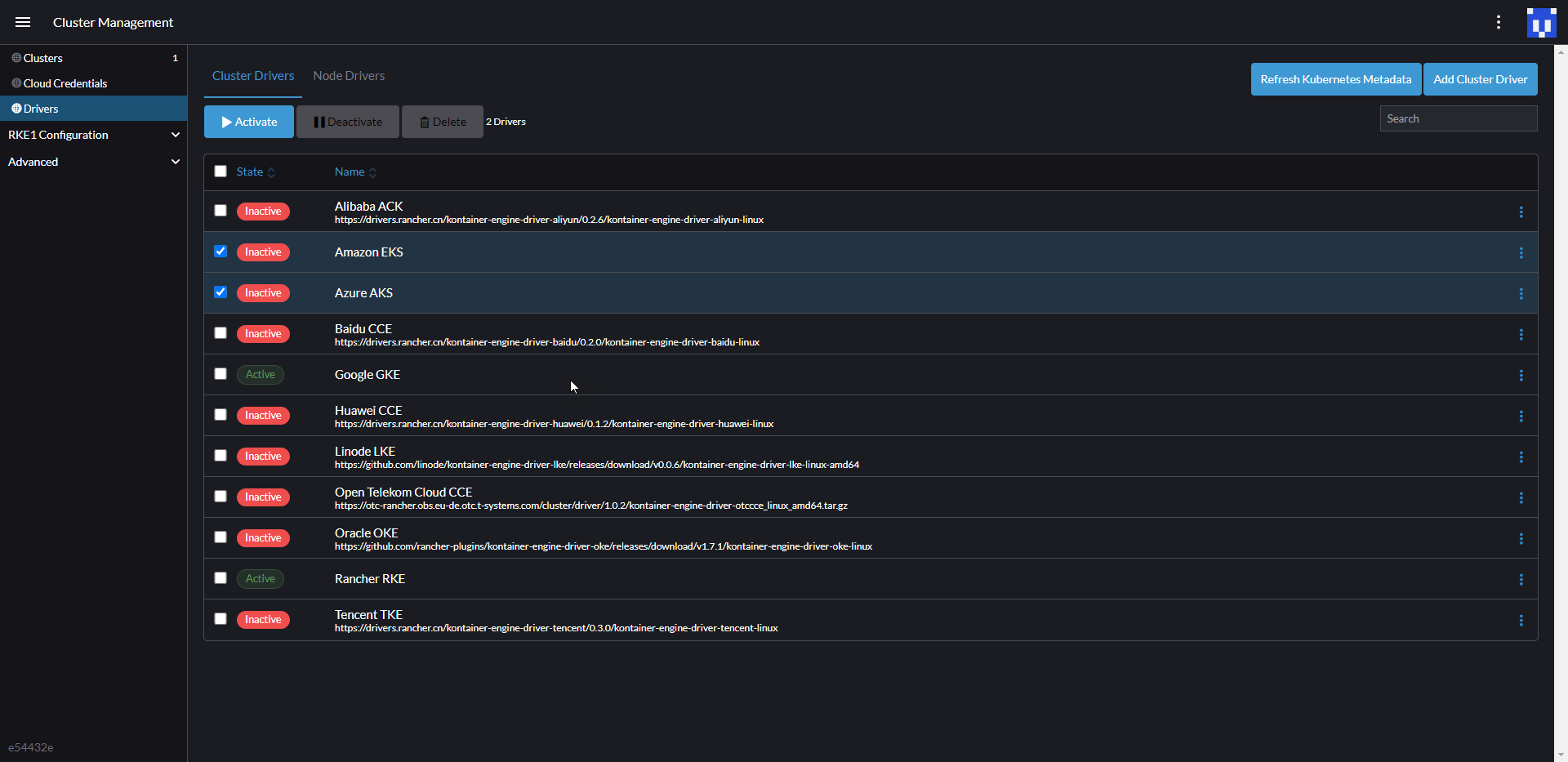This screenshot has width=1568, height=762.
Task: Uncheck the Azure AKS checkbox
Action: (x=220, y=292)
